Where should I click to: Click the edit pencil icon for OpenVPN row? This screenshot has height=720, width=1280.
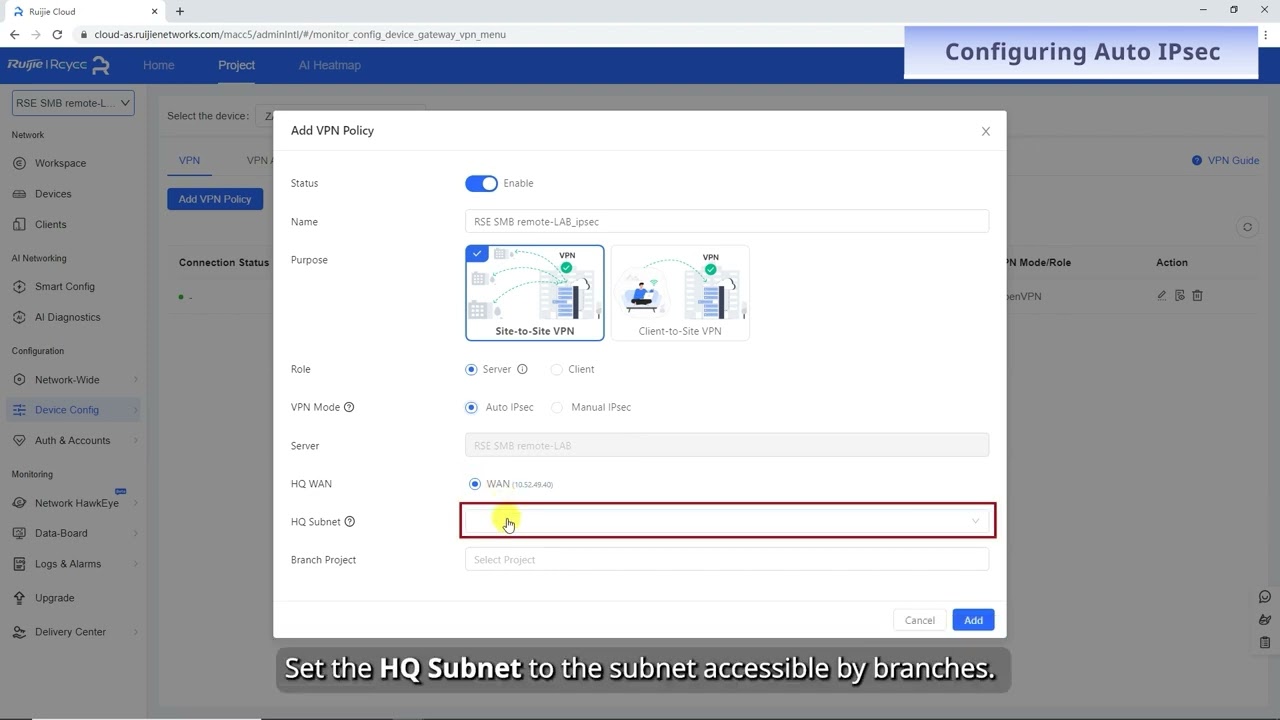1161,296
